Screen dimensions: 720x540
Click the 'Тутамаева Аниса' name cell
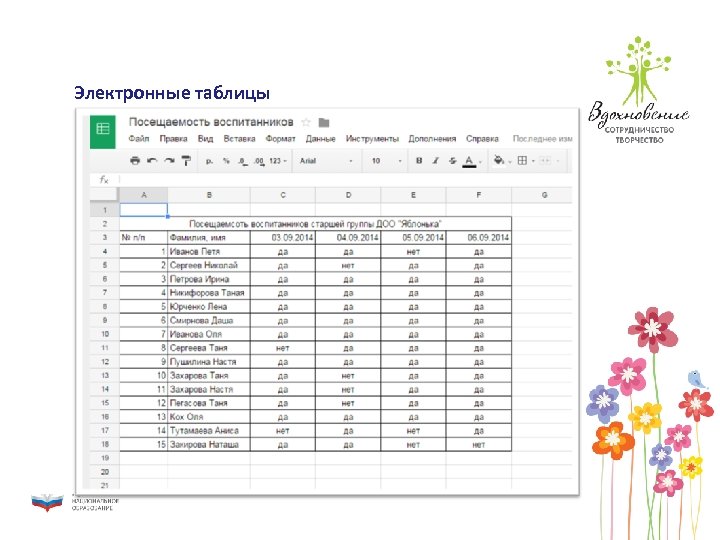[x=209, y=430]
